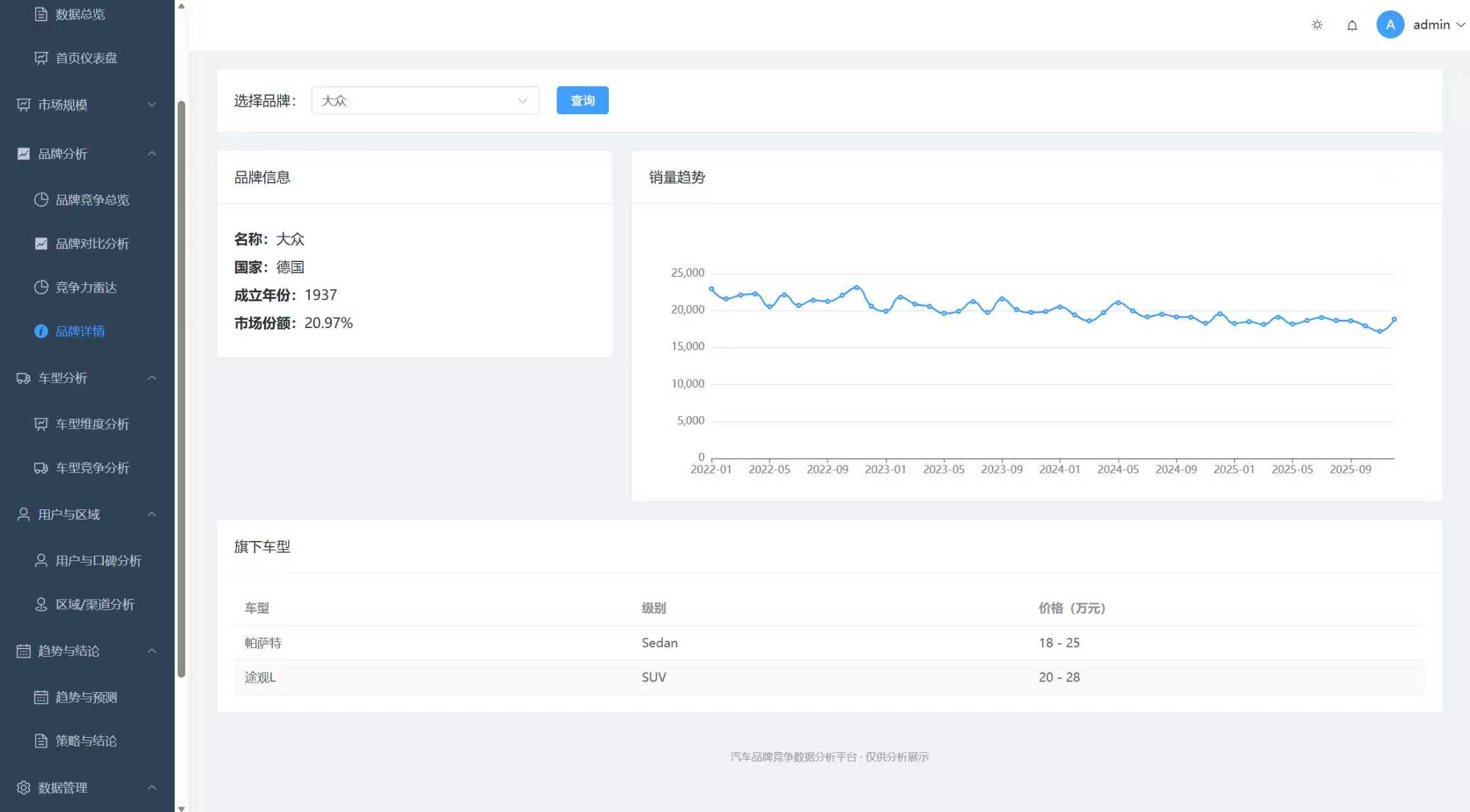
Task: Select 竞争力雷达 menu entry
Action: (87, 287)
